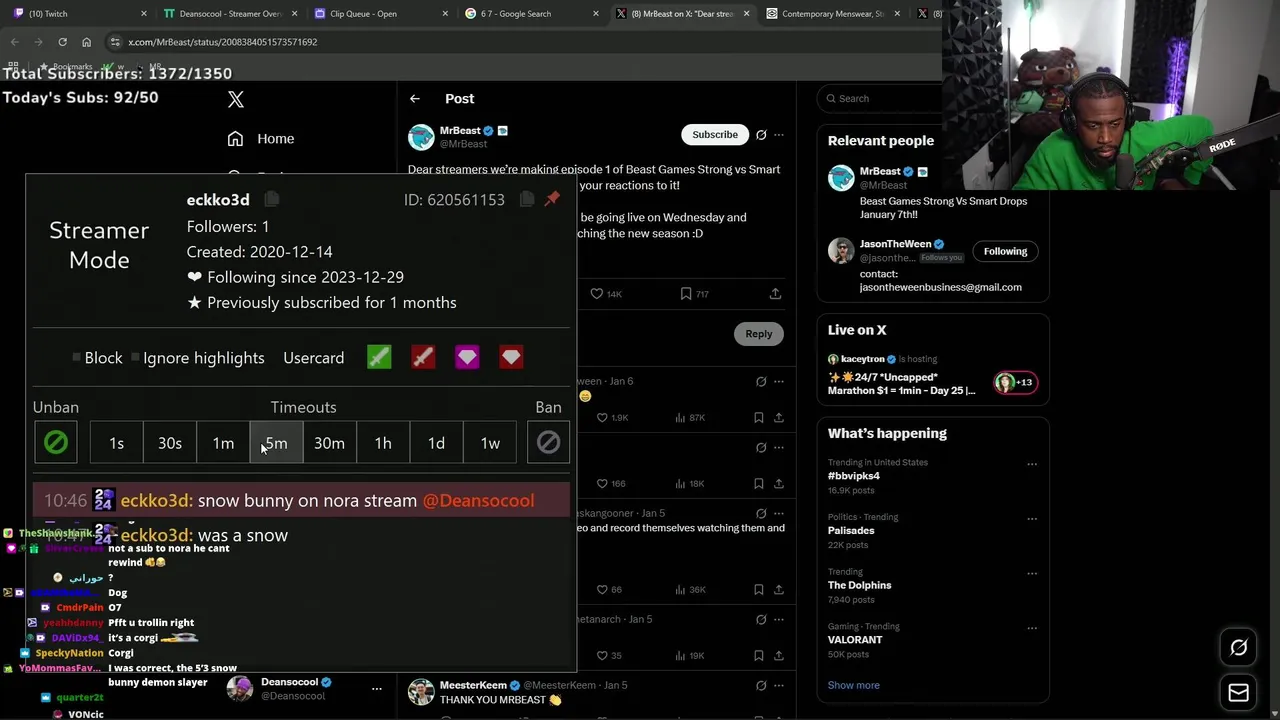Image resolution: width=1280 pixels, height=720 pixels.
Task: Timeout user for 1m
Action: pos(223,443)
